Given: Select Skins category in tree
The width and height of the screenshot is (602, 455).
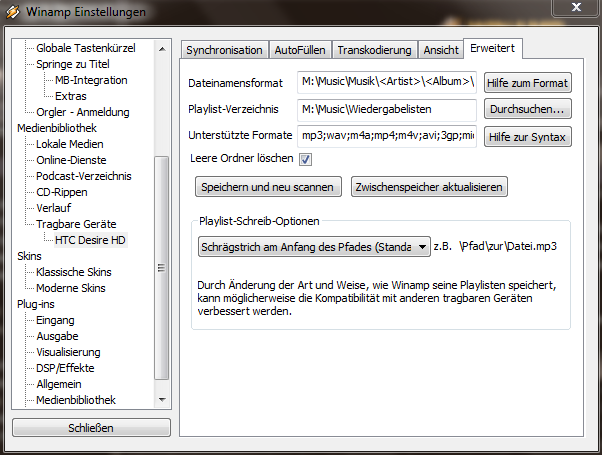Looking at the screenshot, I should tap(29, 256).
